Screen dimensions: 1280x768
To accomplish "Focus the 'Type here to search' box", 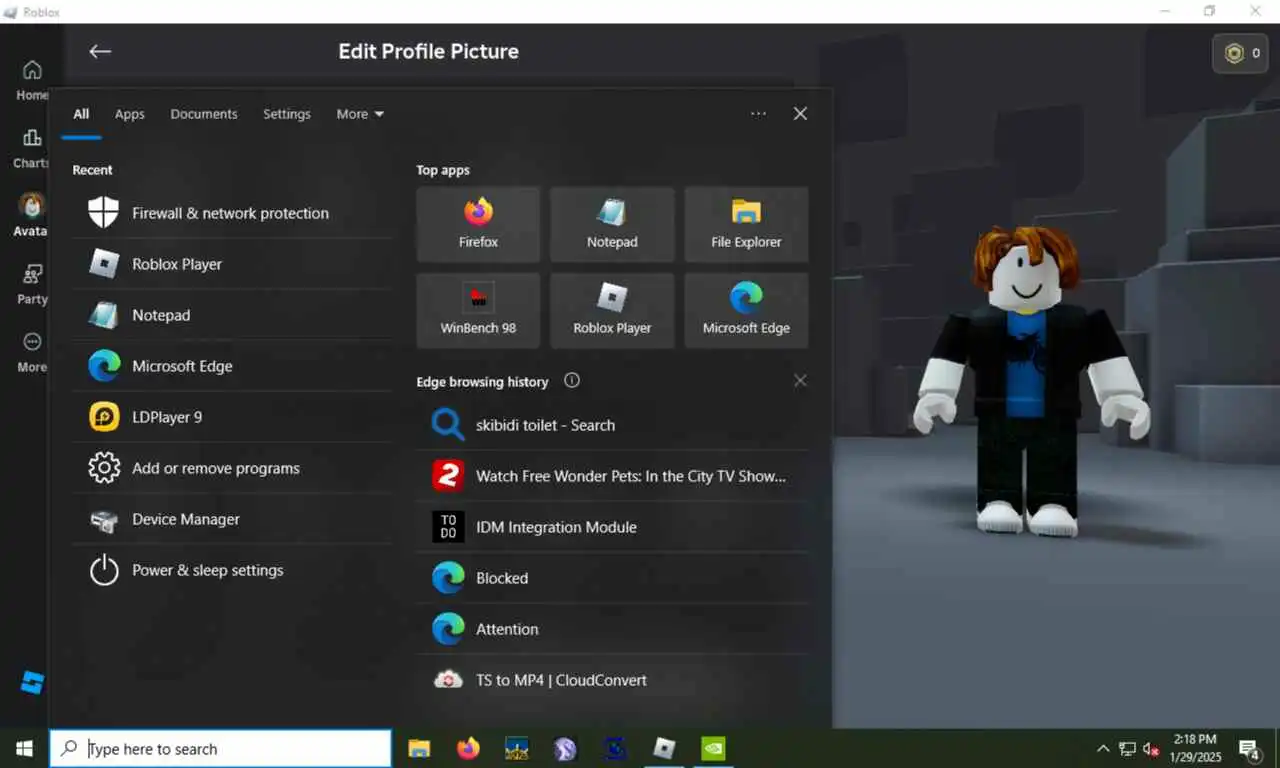I will 220,748.
